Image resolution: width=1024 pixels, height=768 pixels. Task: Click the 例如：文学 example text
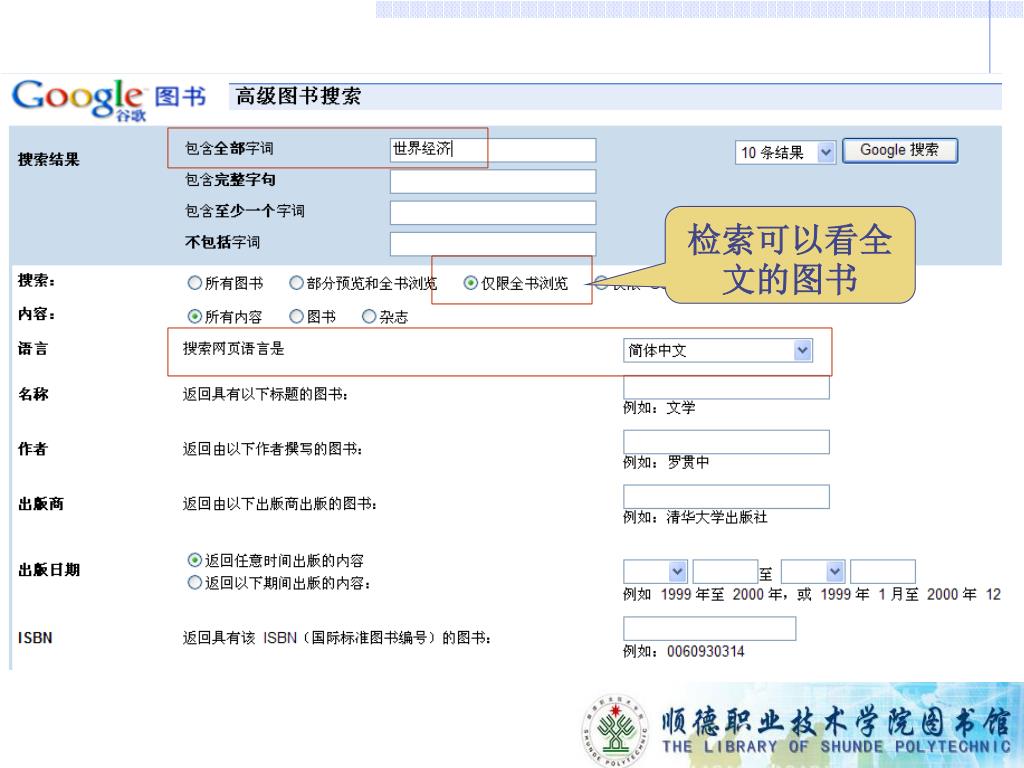tap(659, 408)
